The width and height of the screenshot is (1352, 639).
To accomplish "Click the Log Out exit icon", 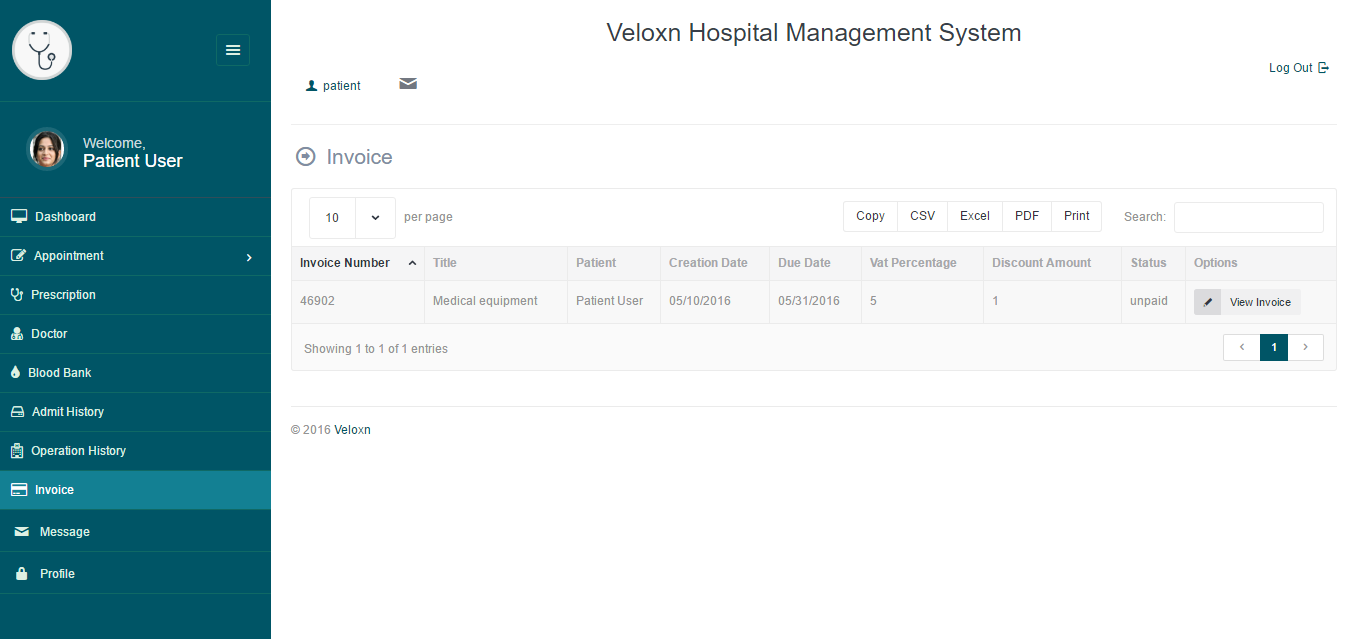I will pyautogui.click(x=1323, y=68).
